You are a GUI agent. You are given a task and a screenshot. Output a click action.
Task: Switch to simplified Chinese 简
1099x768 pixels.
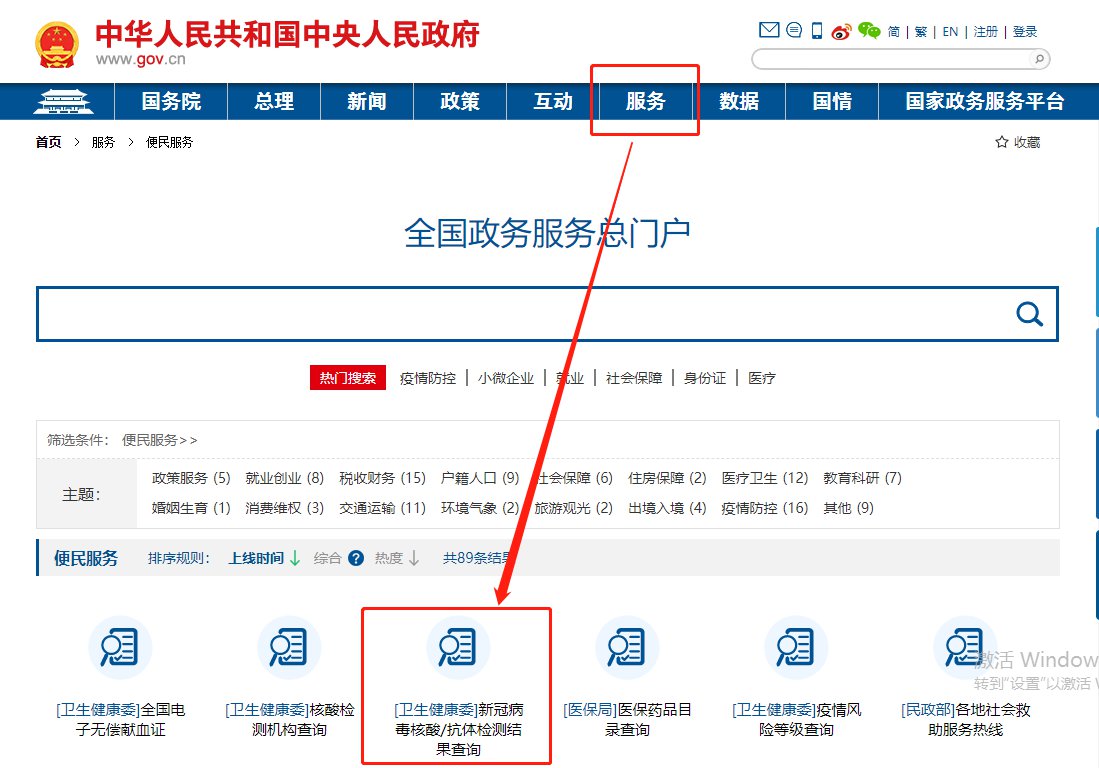(894, 32)
